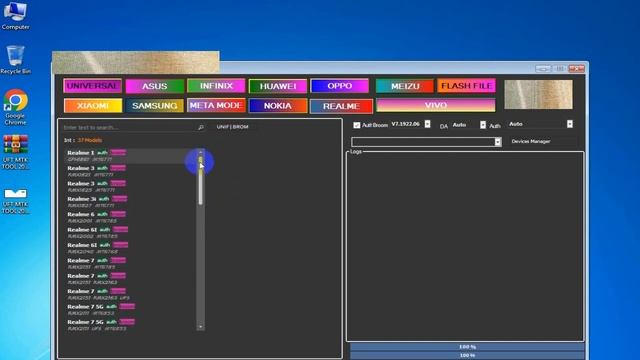Open Devices Manager

tap(531, 141)
